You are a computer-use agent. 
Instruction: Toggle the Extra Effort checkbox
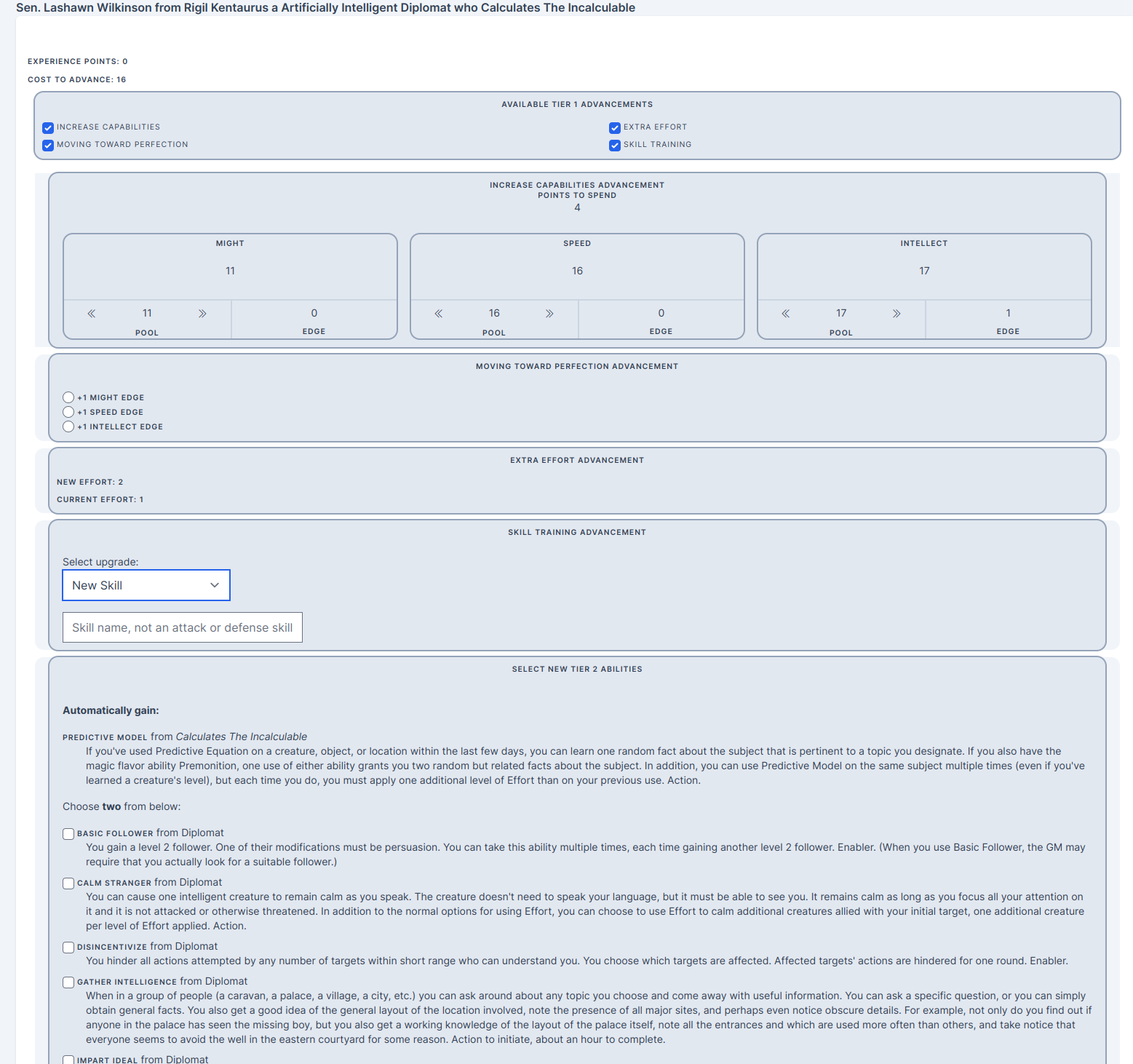(x=615, y=127)
